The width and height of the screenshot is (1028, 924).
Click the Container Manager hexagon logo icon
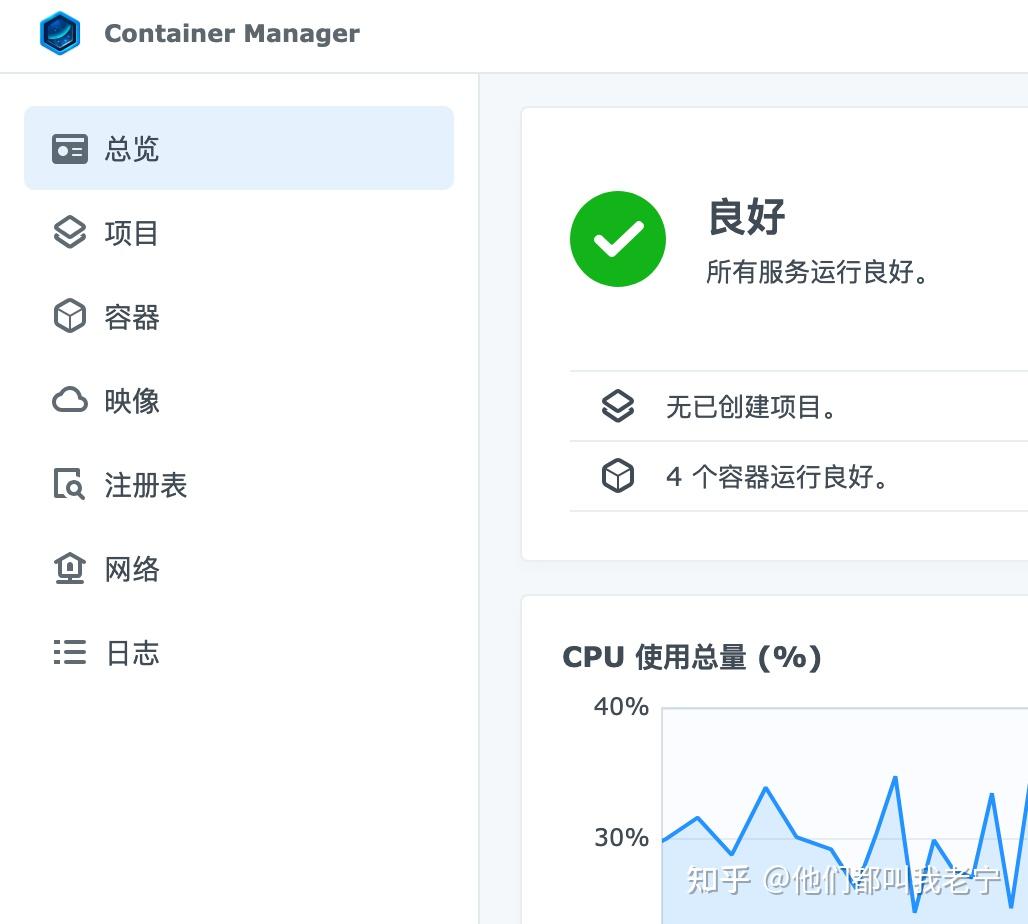click(59, 33)
